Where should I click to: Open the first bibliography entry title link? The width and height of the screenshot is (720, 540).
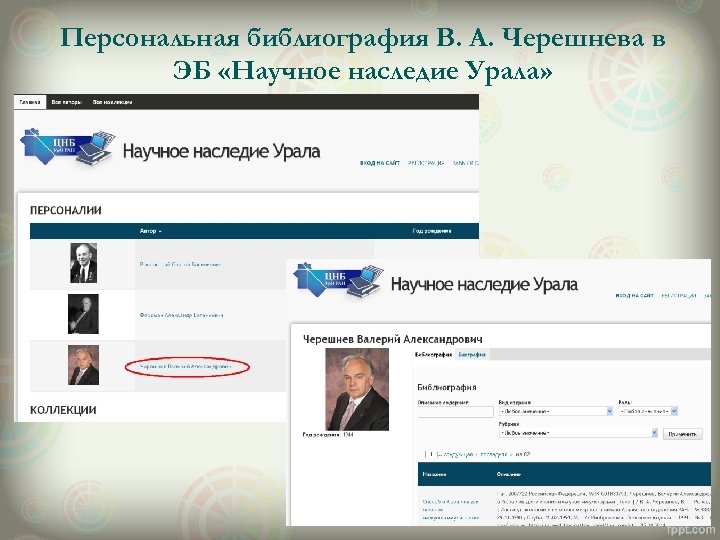coord(450,510)
